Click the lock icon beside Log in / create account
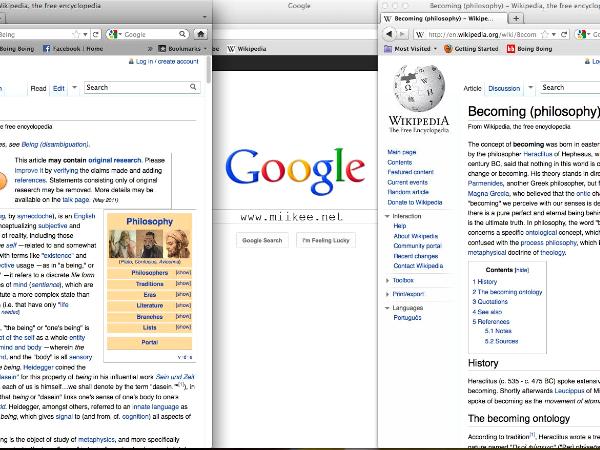This screenshot has width=600, height=450. pyautogui.click(x=131, y=61)
